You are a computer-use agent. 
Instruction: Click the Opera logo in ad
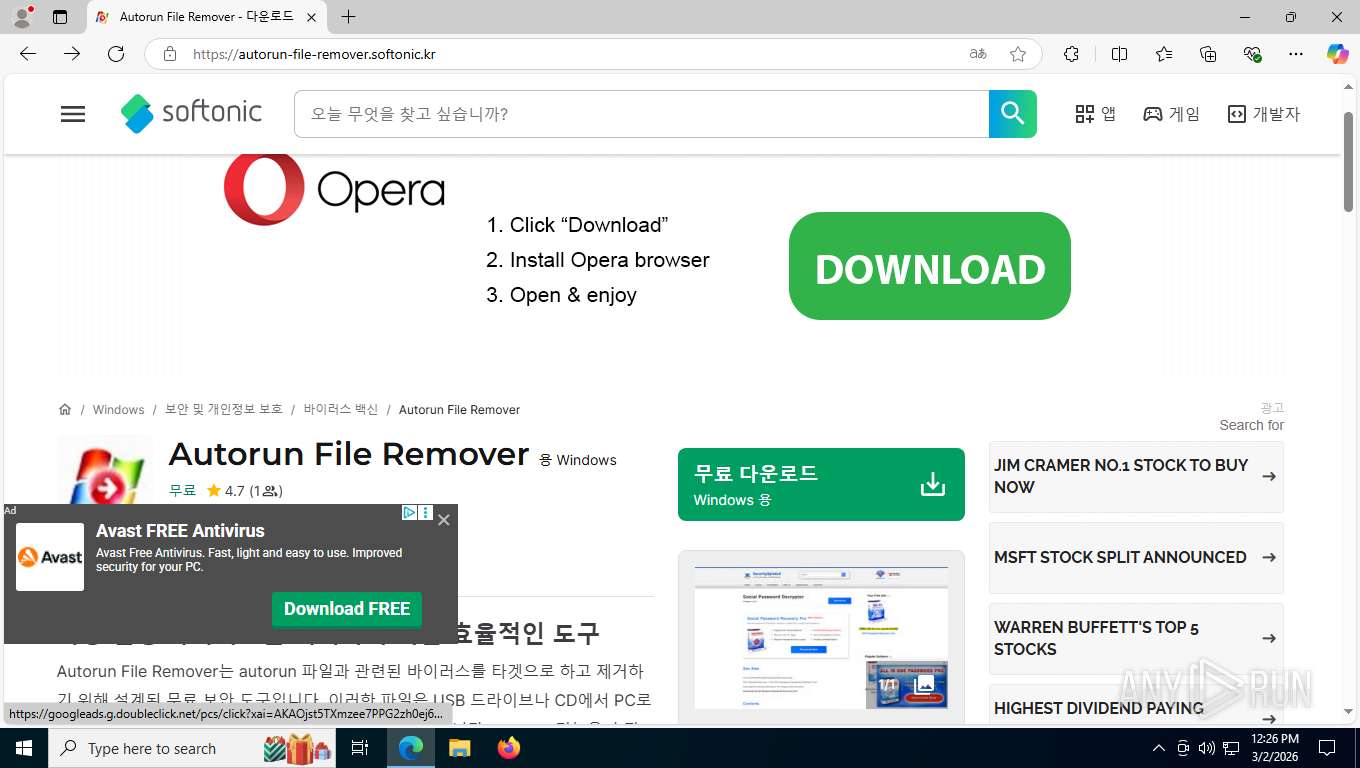(x=334, y=189)
